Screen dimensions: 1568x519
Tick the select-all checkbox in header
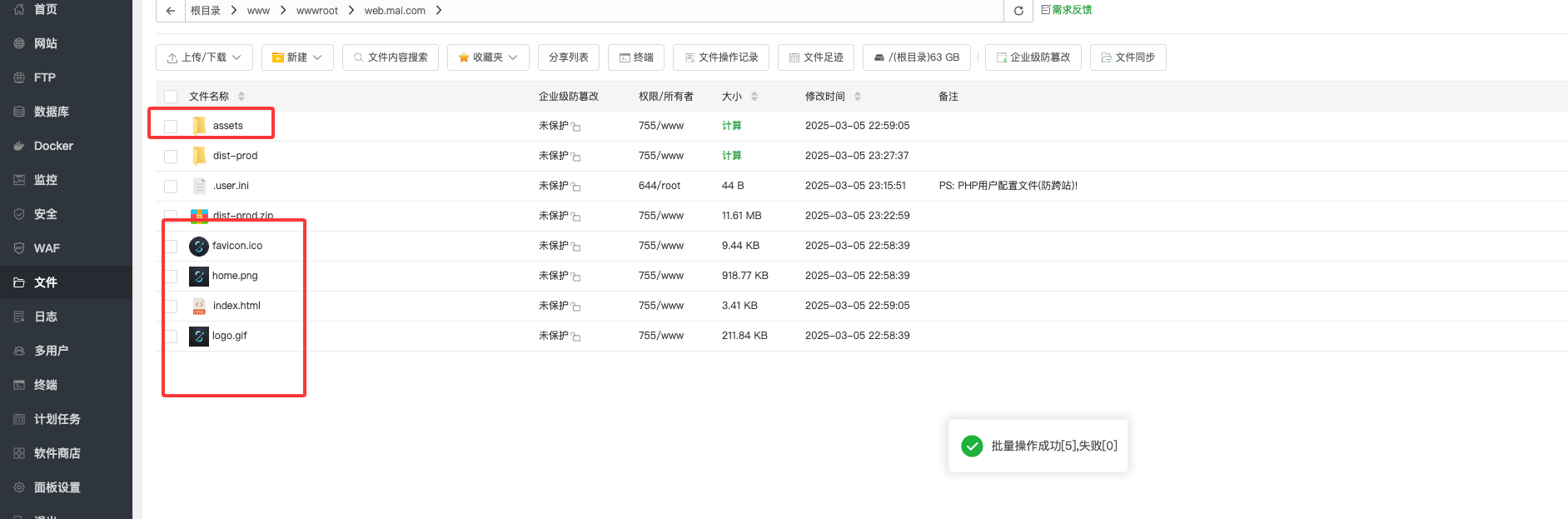[x=171, y=97]
